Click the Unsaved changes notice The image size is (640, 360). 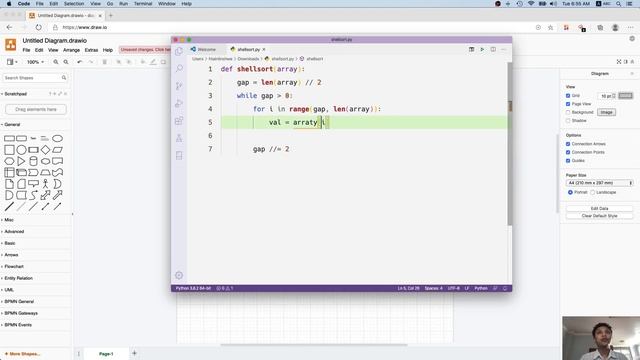(145, 50)
